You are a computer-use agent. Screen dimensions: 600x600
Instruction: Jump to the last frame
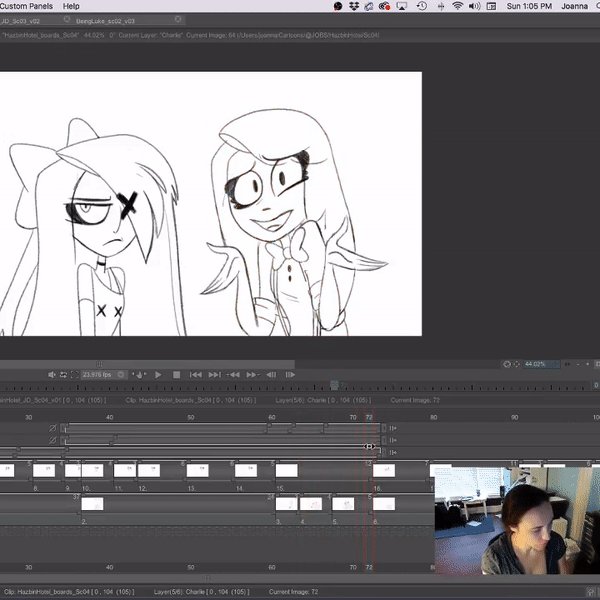click(214, 375)
